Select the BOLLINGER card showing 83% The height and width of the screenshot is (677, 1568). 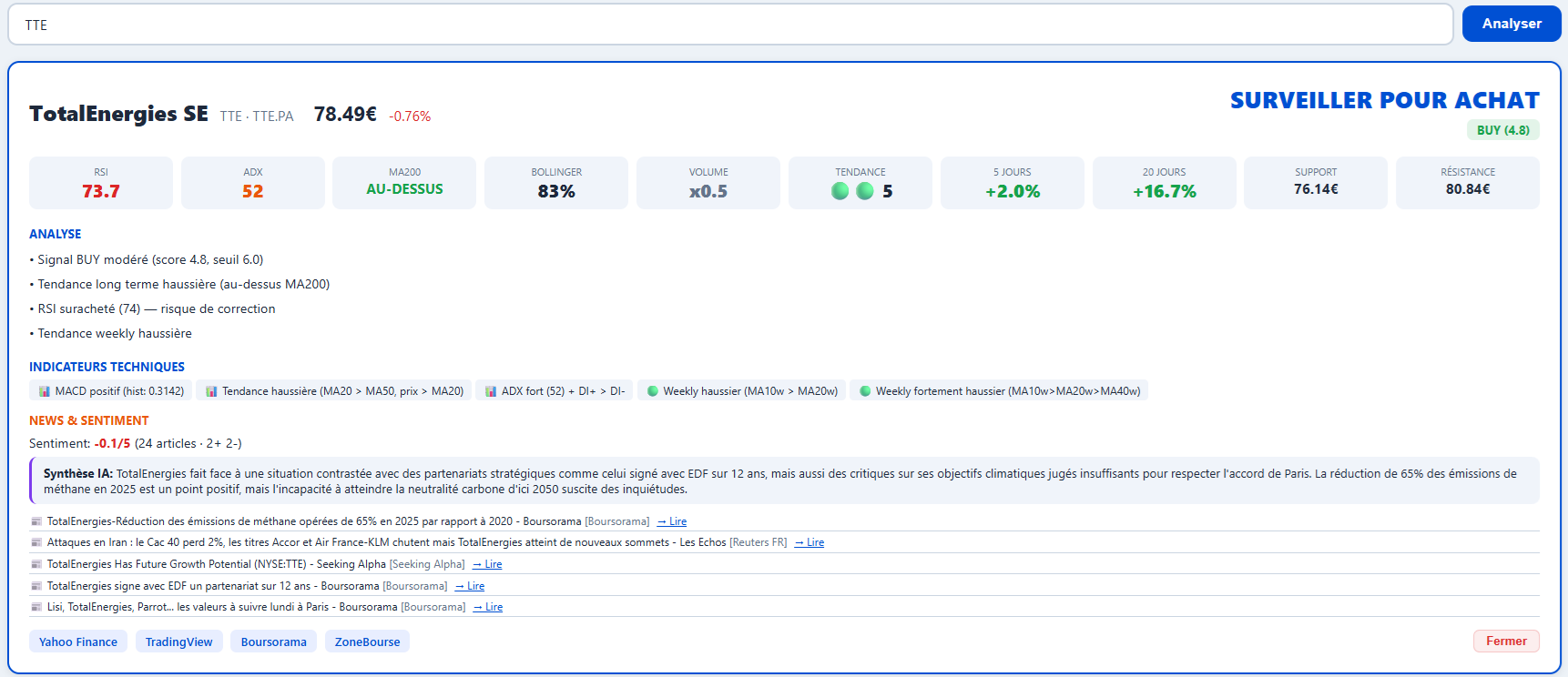click(556, 183)
